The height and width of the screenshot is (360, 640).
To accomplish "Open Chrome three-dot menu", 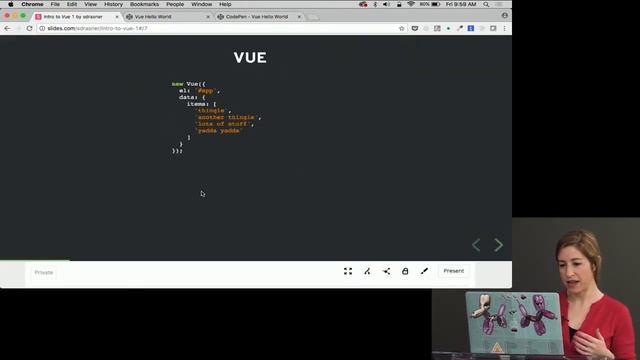I will (x=504, y=28).
